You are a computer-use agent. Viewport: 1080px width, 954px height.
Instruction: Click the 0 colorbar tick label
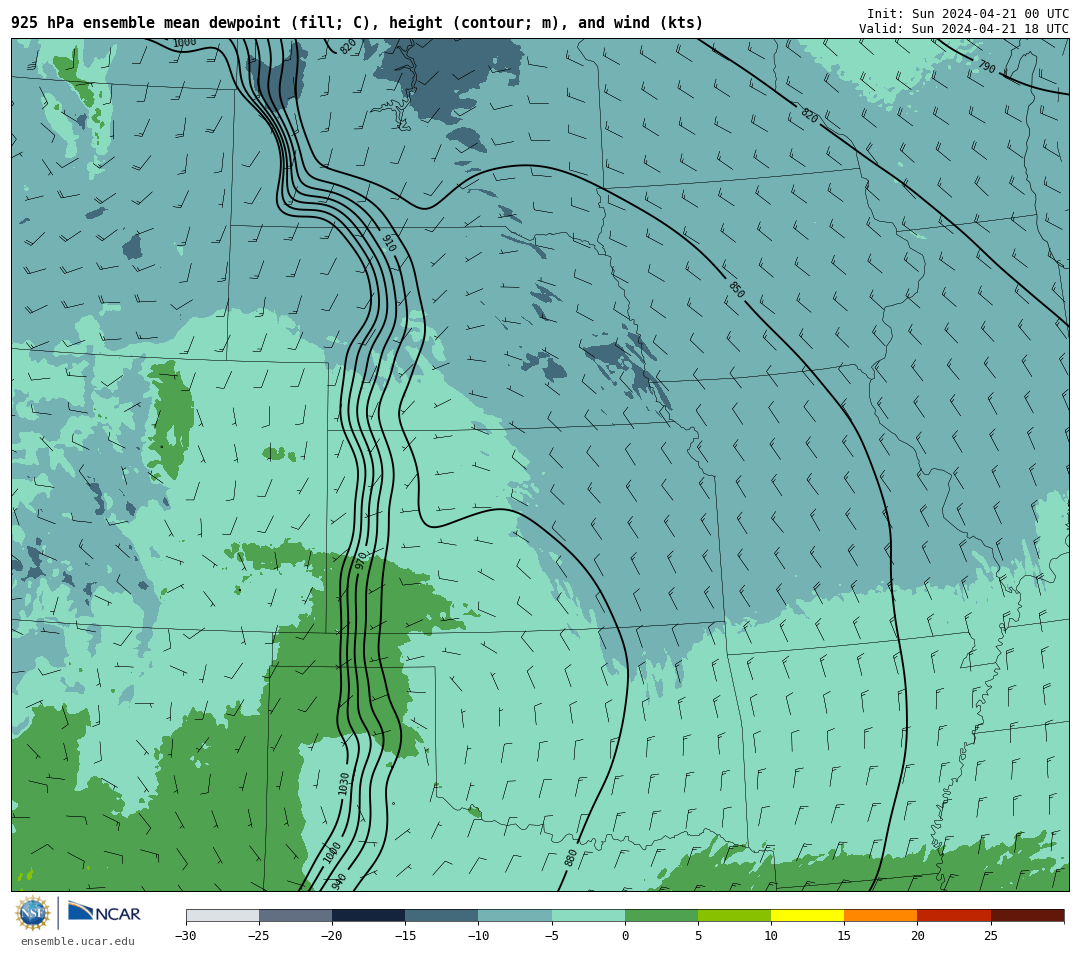pos(625,935)
